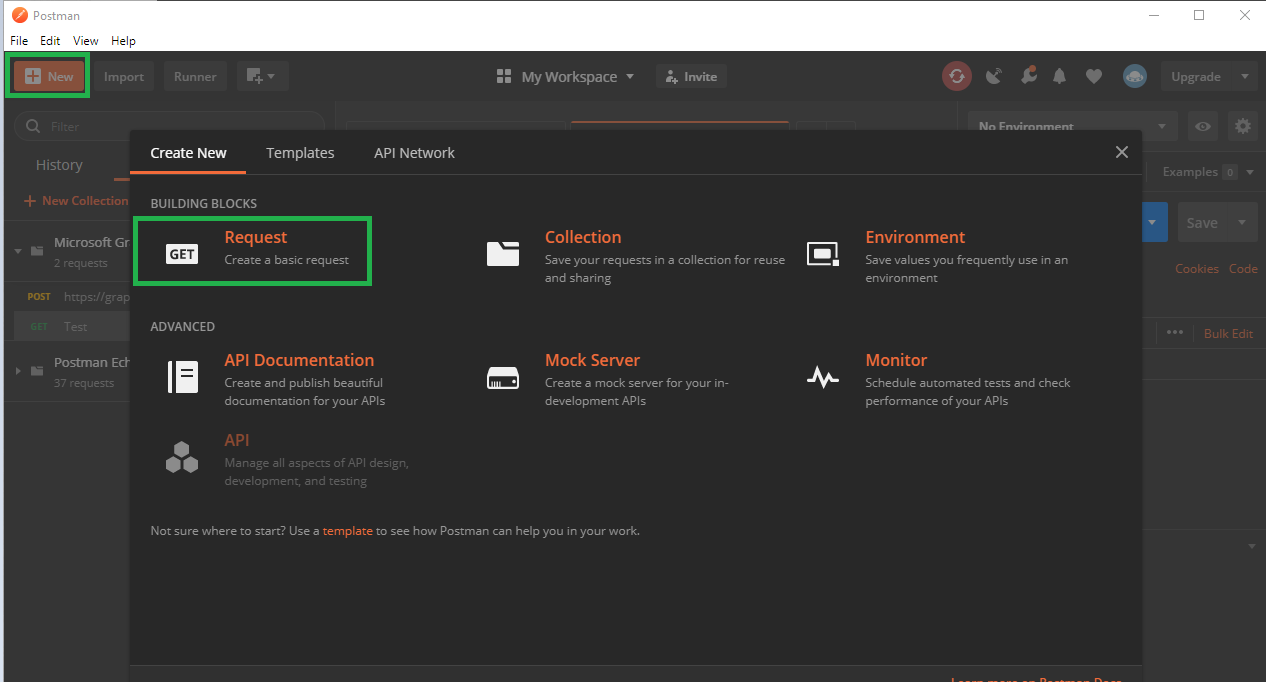Click the Invite button

pyautogui.click(x=691, y=76)
